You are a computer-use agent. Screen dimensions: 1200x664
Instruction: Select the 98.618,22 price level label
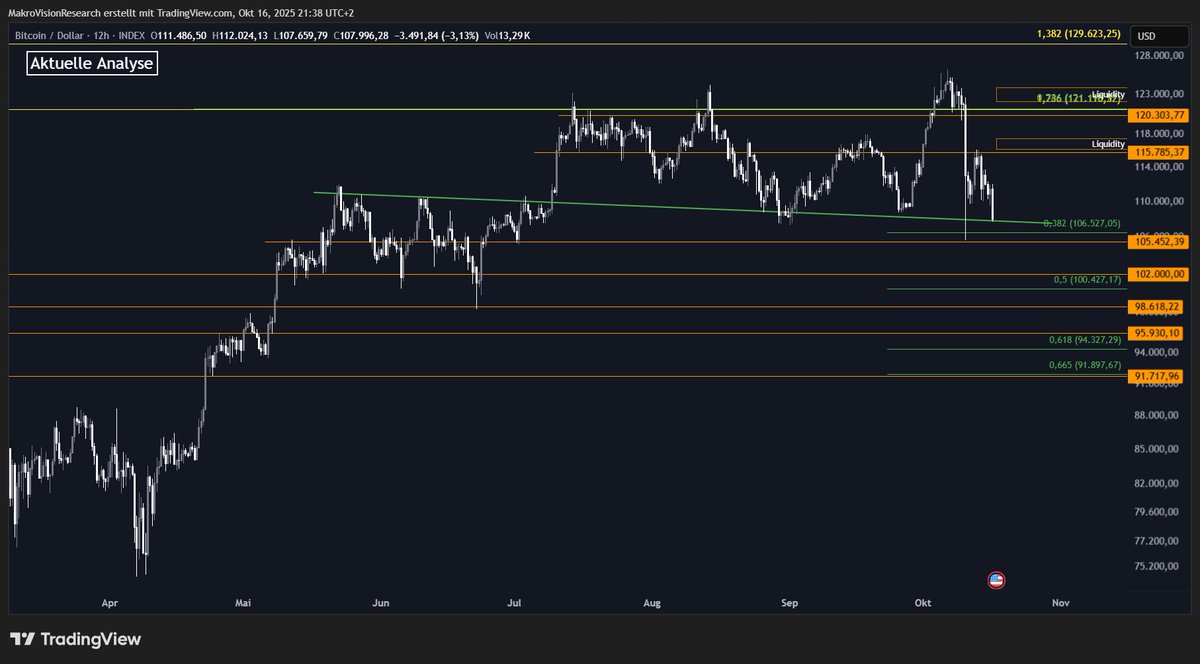pos(1158,307)
